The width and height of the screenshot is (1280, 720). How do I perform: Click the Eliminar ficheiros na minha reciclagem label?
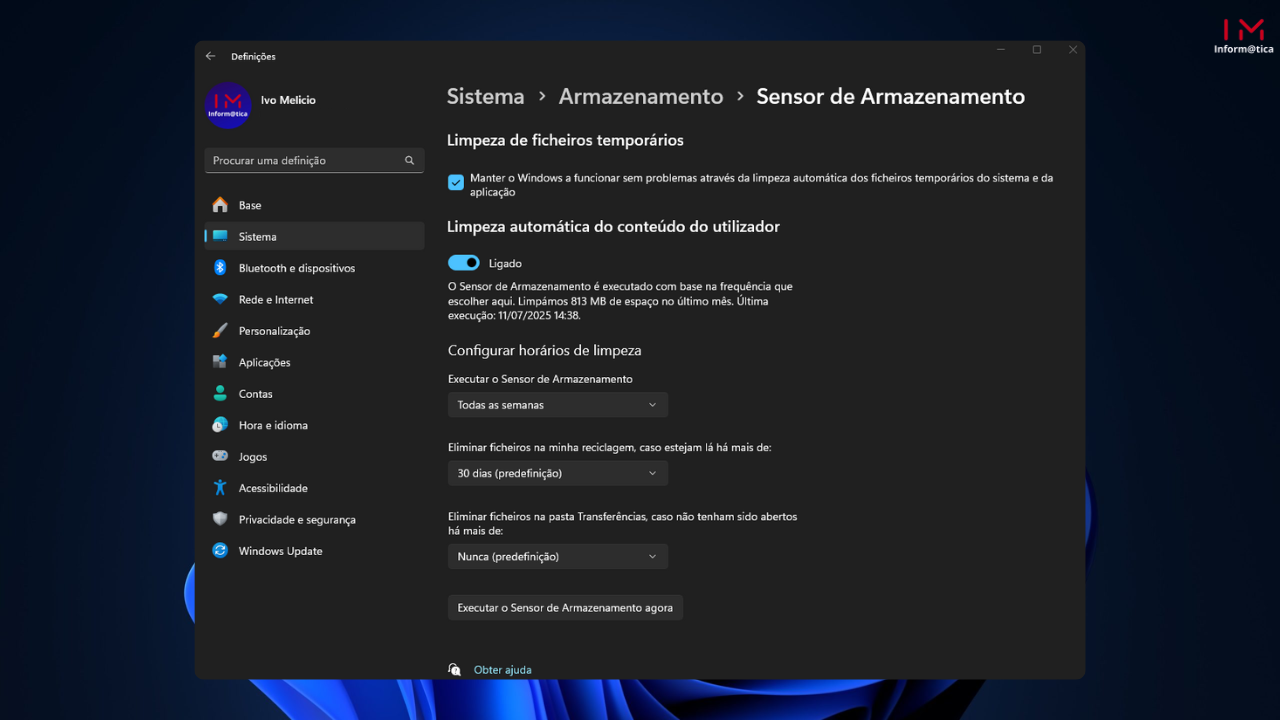609,447
